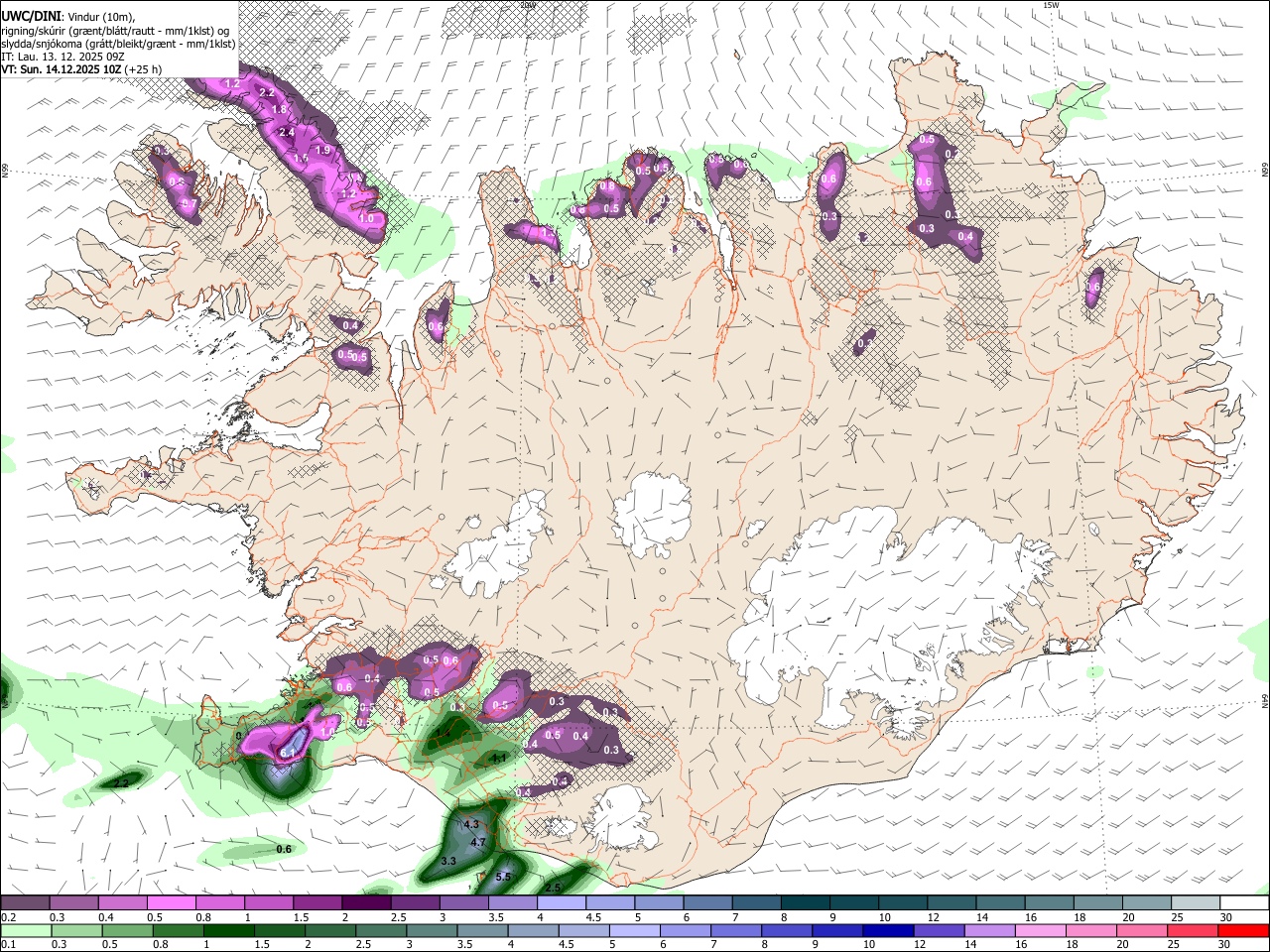The width and height of the screenshot is (1270, 952).
Task: Click the 'VT: Sun. 14.12.2025 10Z' valid time
Action: pyautogui.click(x=61, y=69)
